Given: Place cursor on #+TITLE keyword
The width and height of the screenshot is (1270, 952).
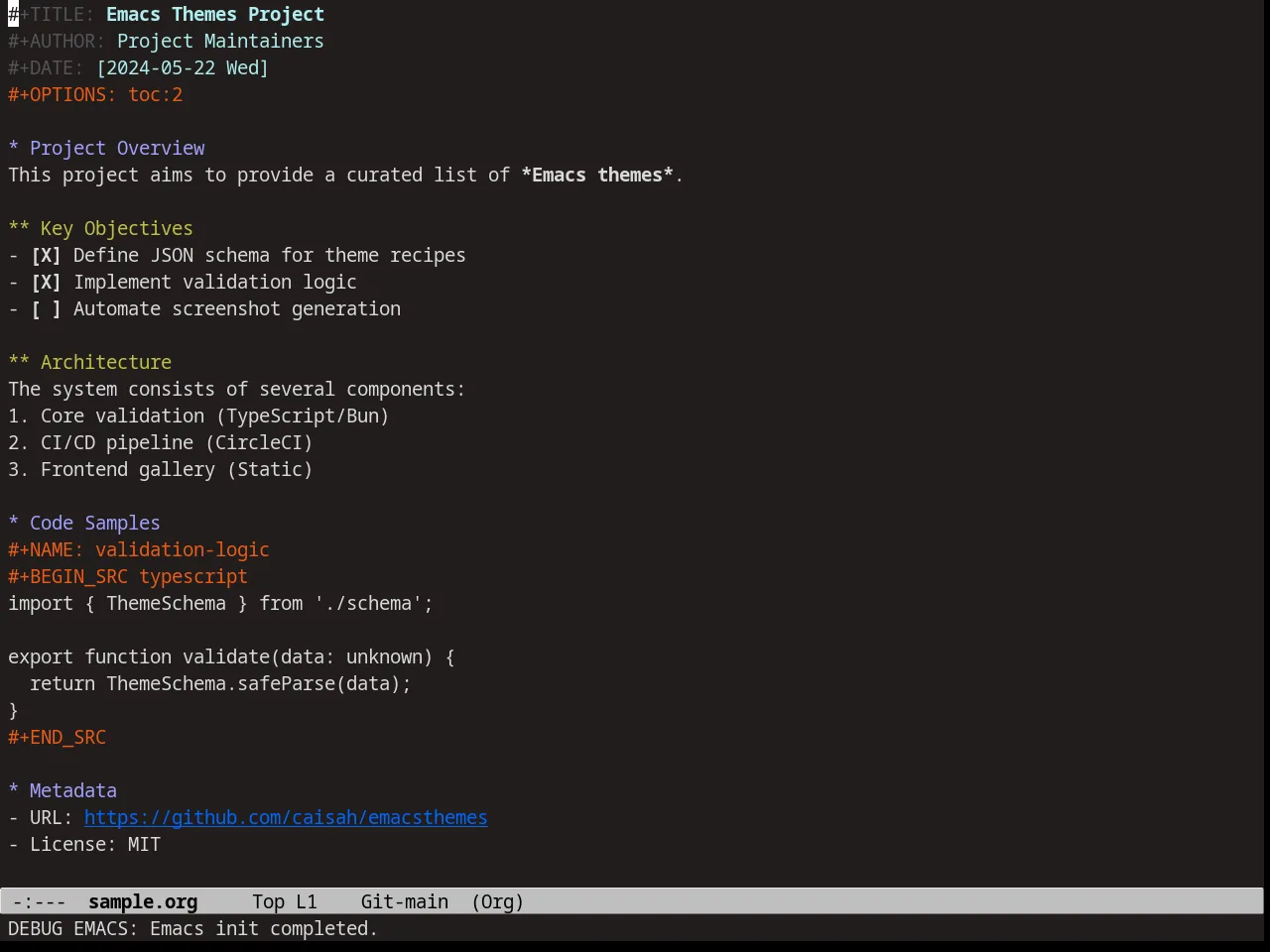Looking at the screenshot, I should pyautogui.click(x=52, y=15).
